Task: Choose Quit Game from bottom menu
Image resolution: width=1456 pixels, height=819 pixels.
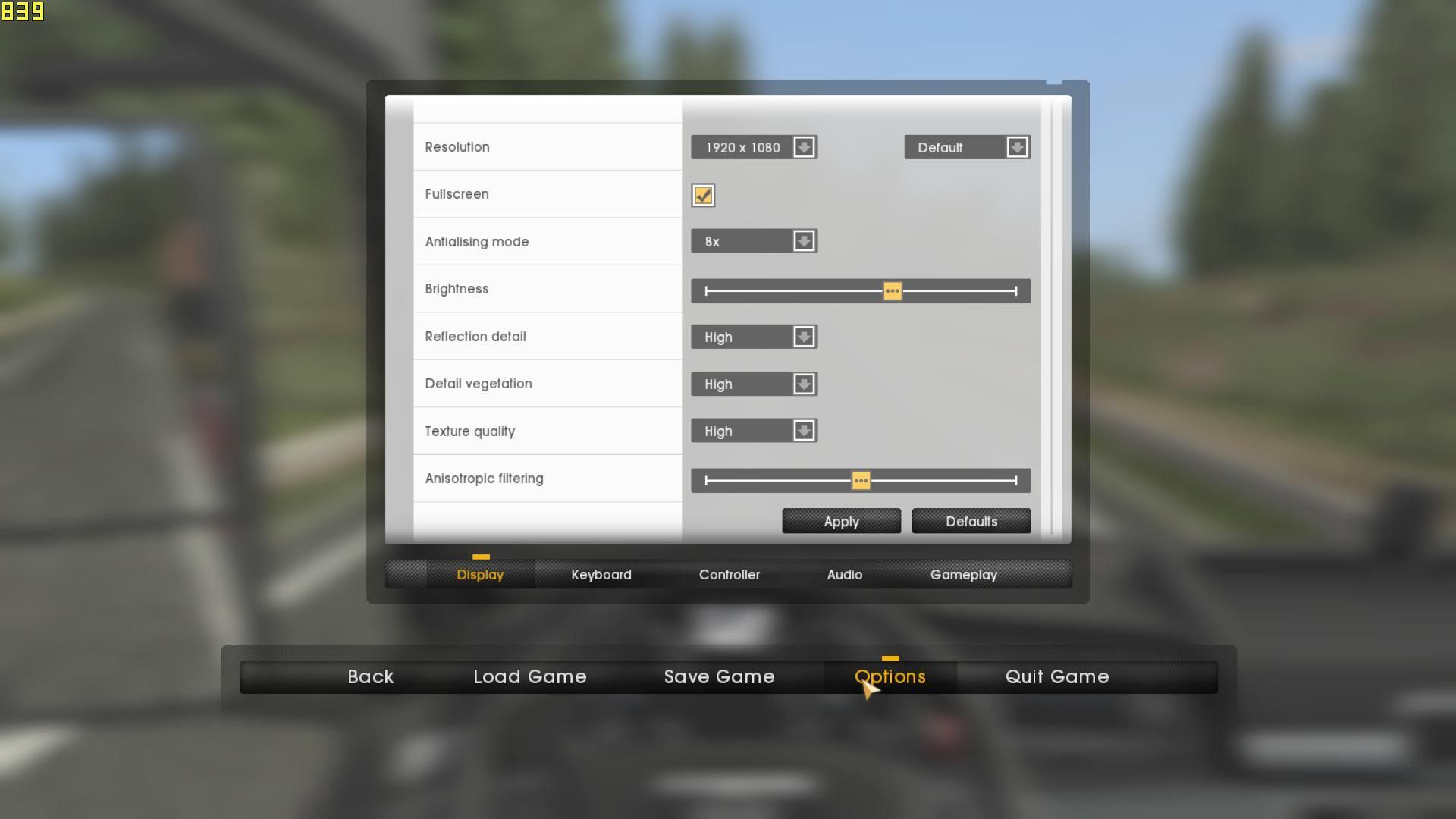Action: pyautogui.click(x=1057, y=676)
